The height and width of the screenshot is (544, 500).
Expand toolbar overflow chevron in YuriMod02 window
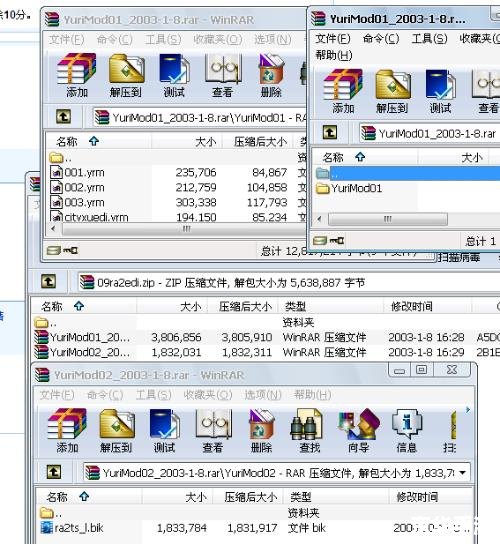(x=468, y=410)
